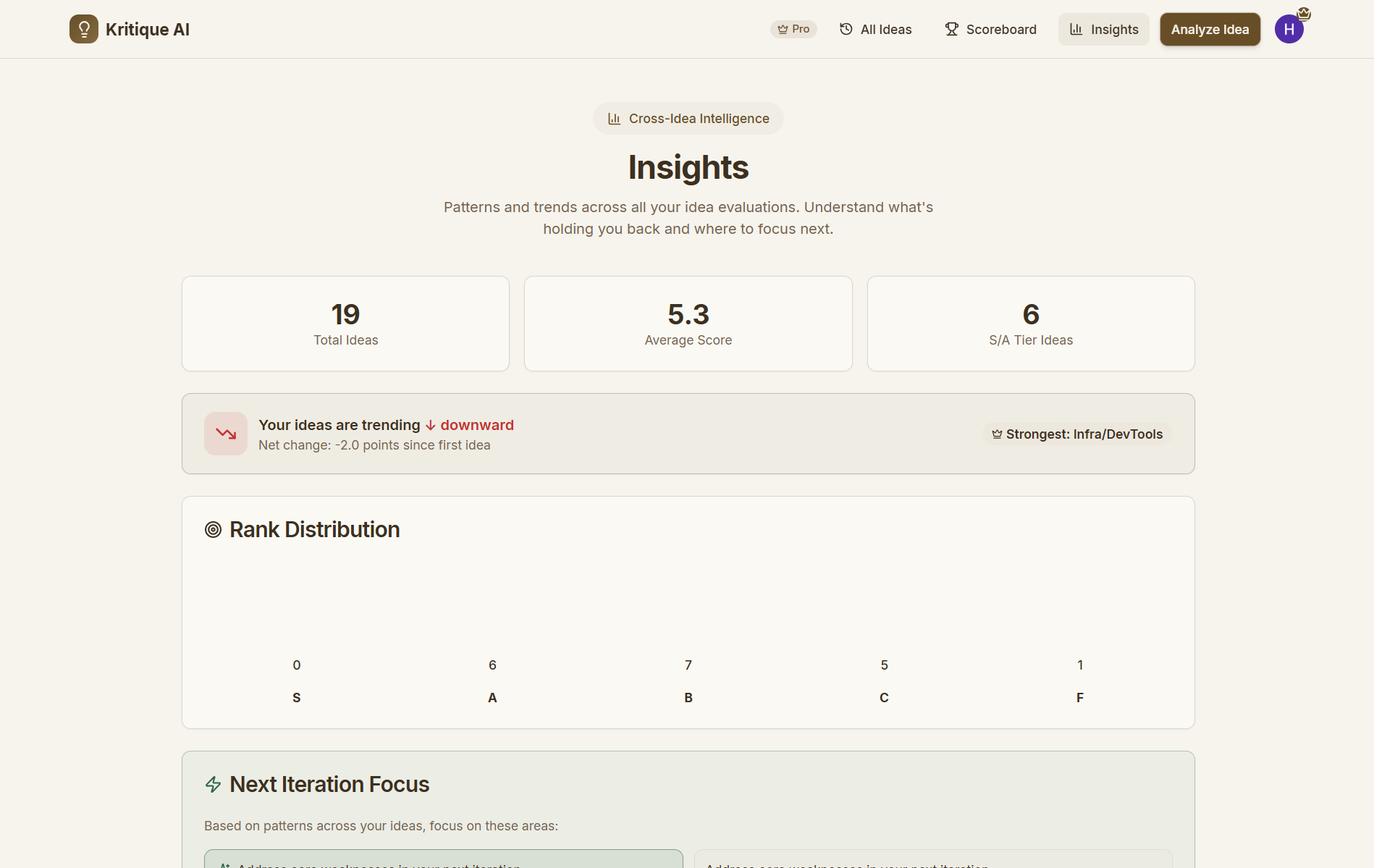Click the lightning icon beside Next Iteration Focus
This screenshot has width=1374, height=868.
[213, 783]
